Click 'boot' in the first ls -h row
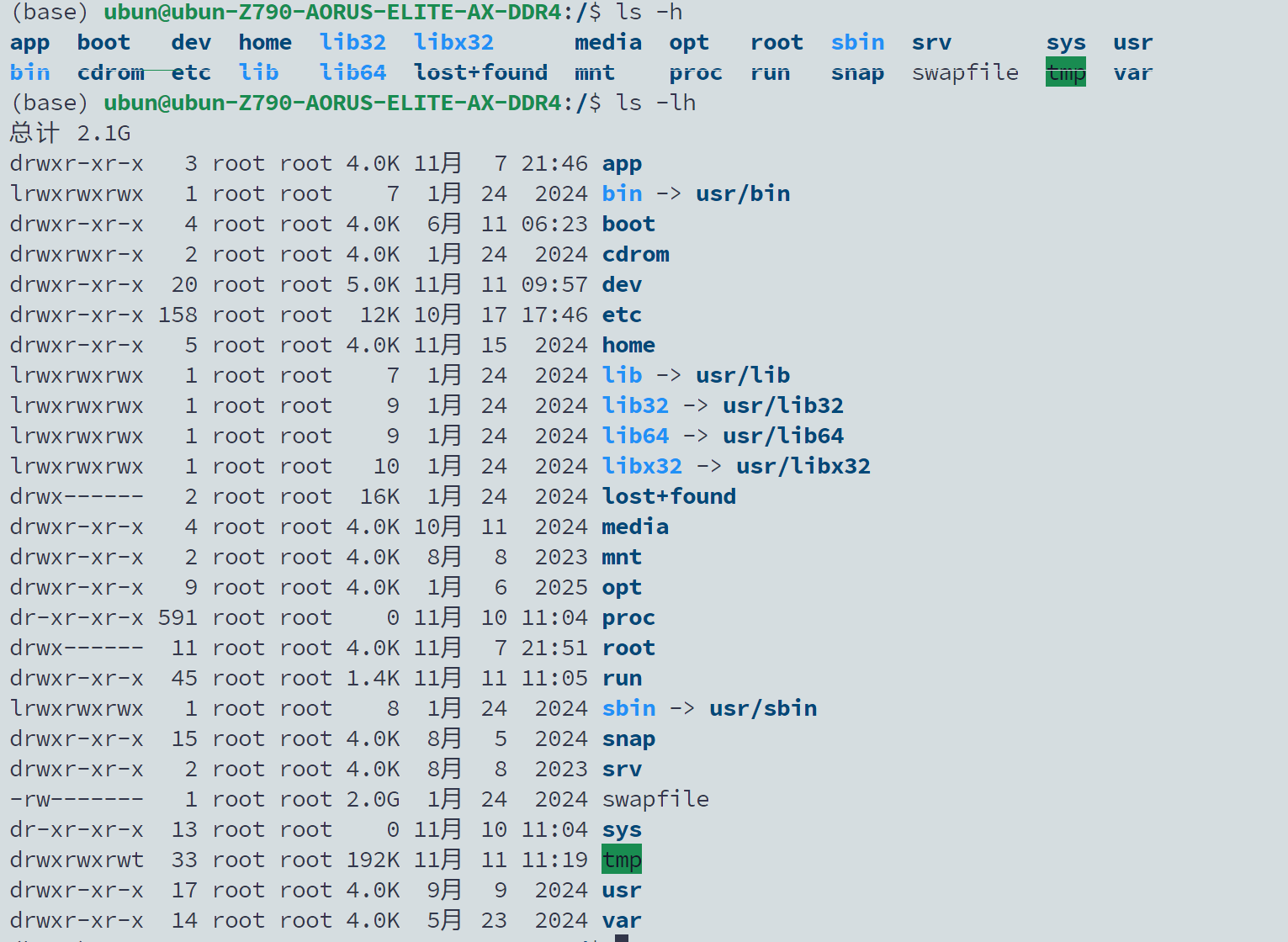1288x942 pixels. click(x=104, y=42)
